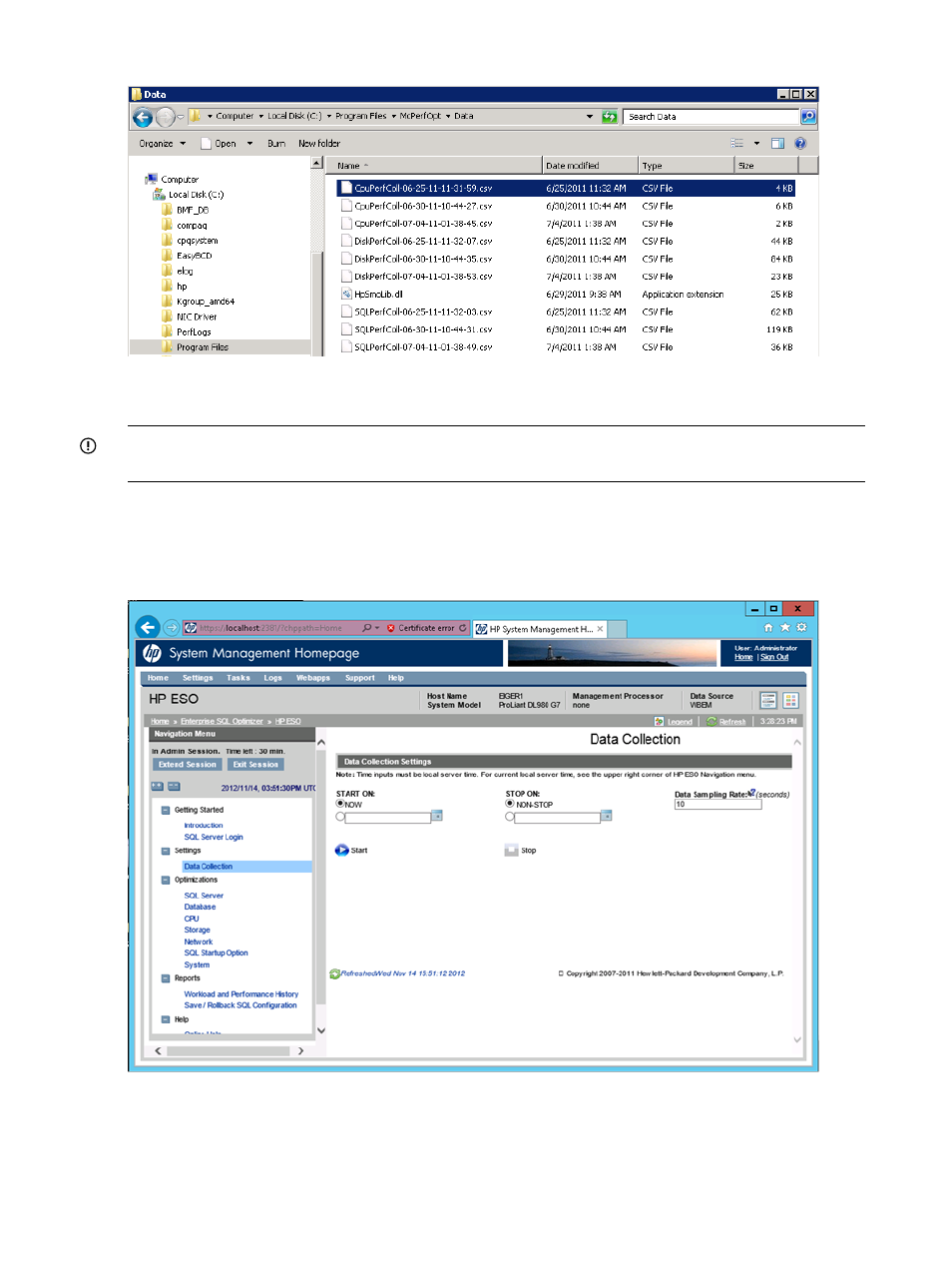Toggle the preview pane icon
The height and width of the screenshot is (1268, 952).
coord(778,144)
